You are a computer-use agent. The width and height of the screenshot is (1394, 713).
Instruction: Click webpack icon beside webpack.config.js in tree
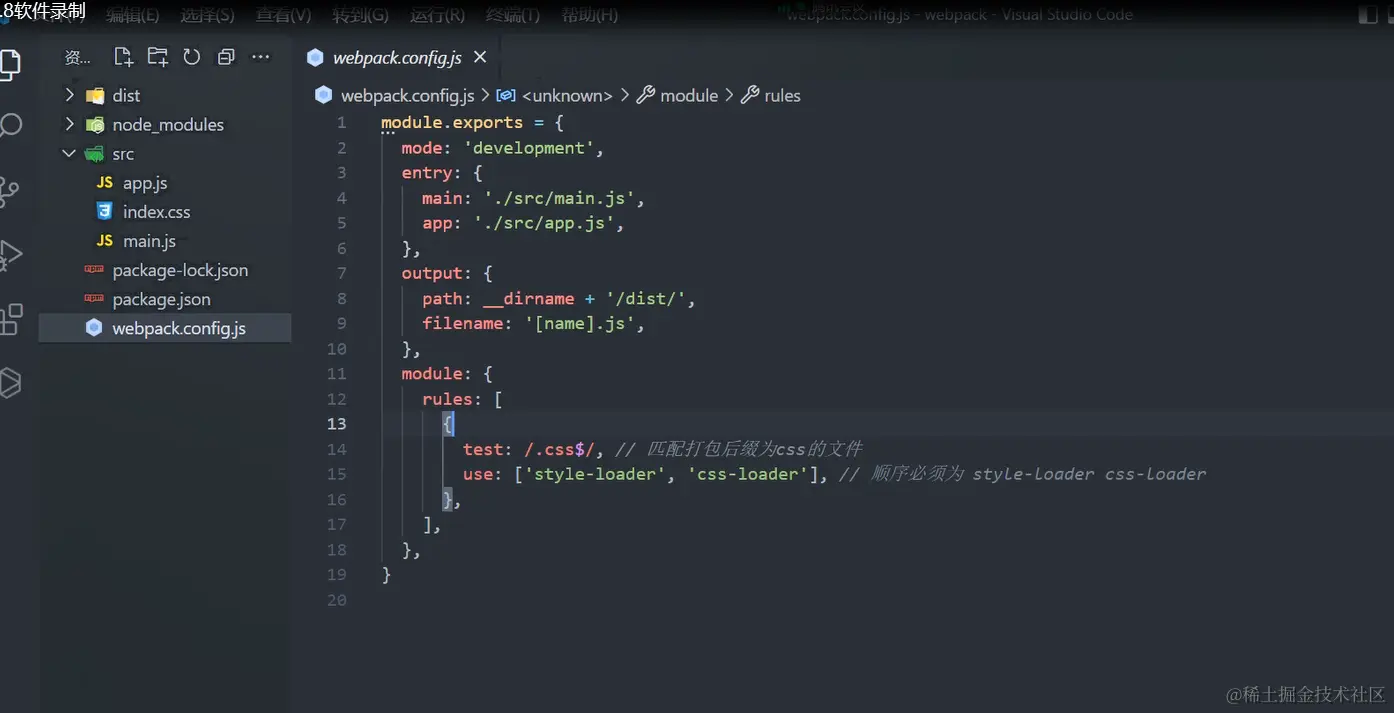[x=94, y=327]
